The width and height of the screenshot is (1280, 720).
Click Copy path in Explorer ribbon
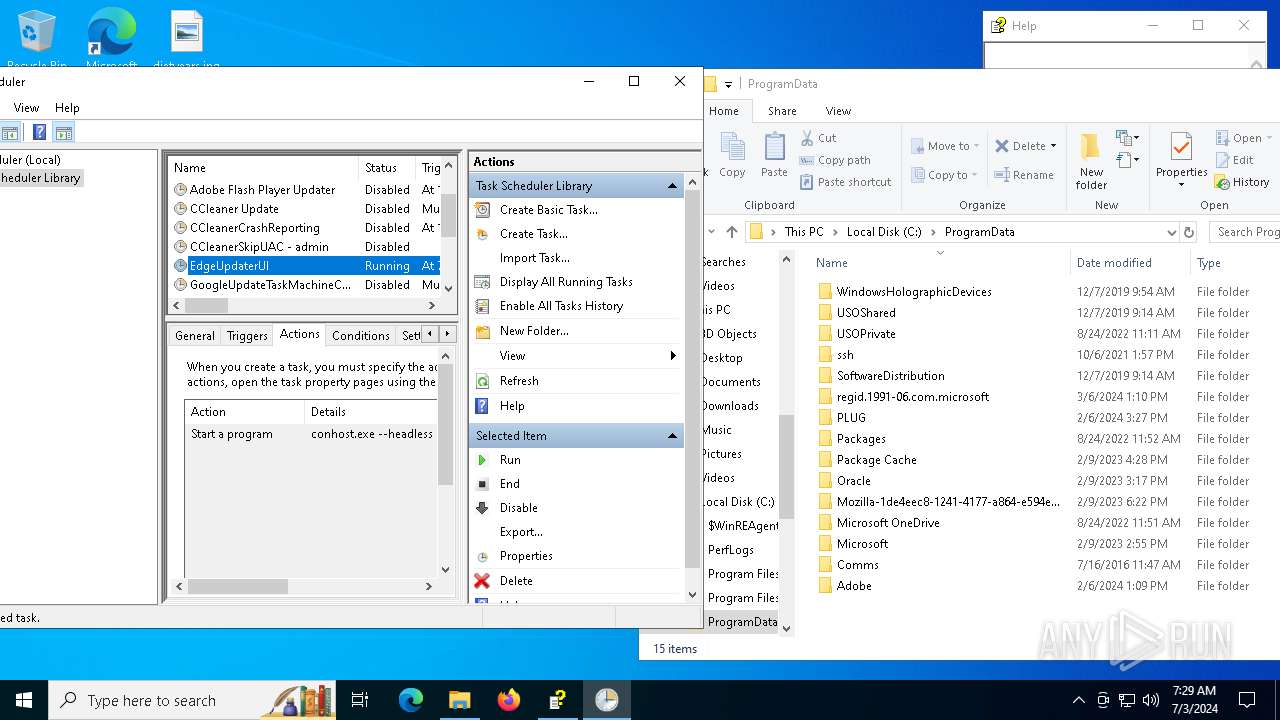[835, 160]
